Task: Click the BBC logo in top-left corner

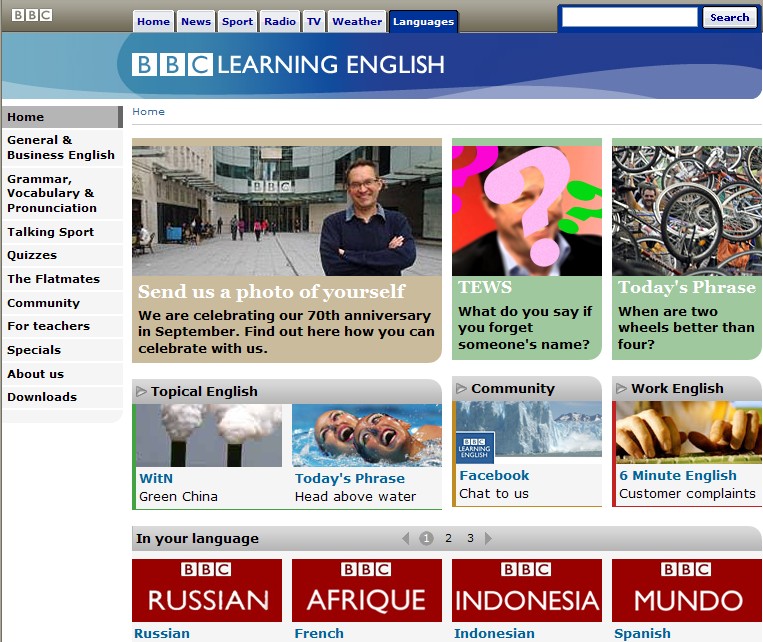Action: click(32, 15)
